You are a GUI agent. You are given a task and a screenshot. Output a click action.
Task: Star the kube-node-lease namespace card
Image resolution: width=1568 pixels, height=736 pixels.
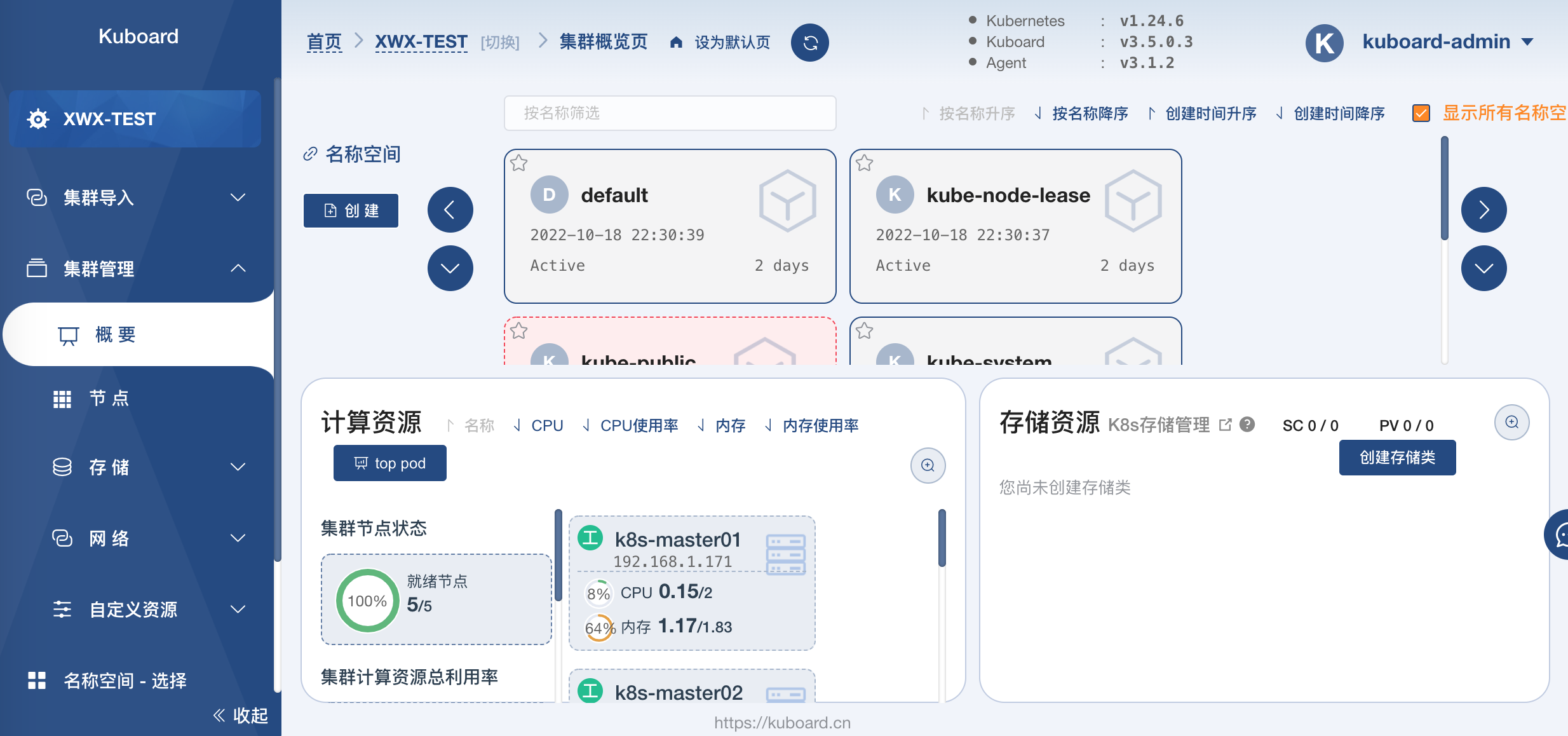tap(864, 163)
